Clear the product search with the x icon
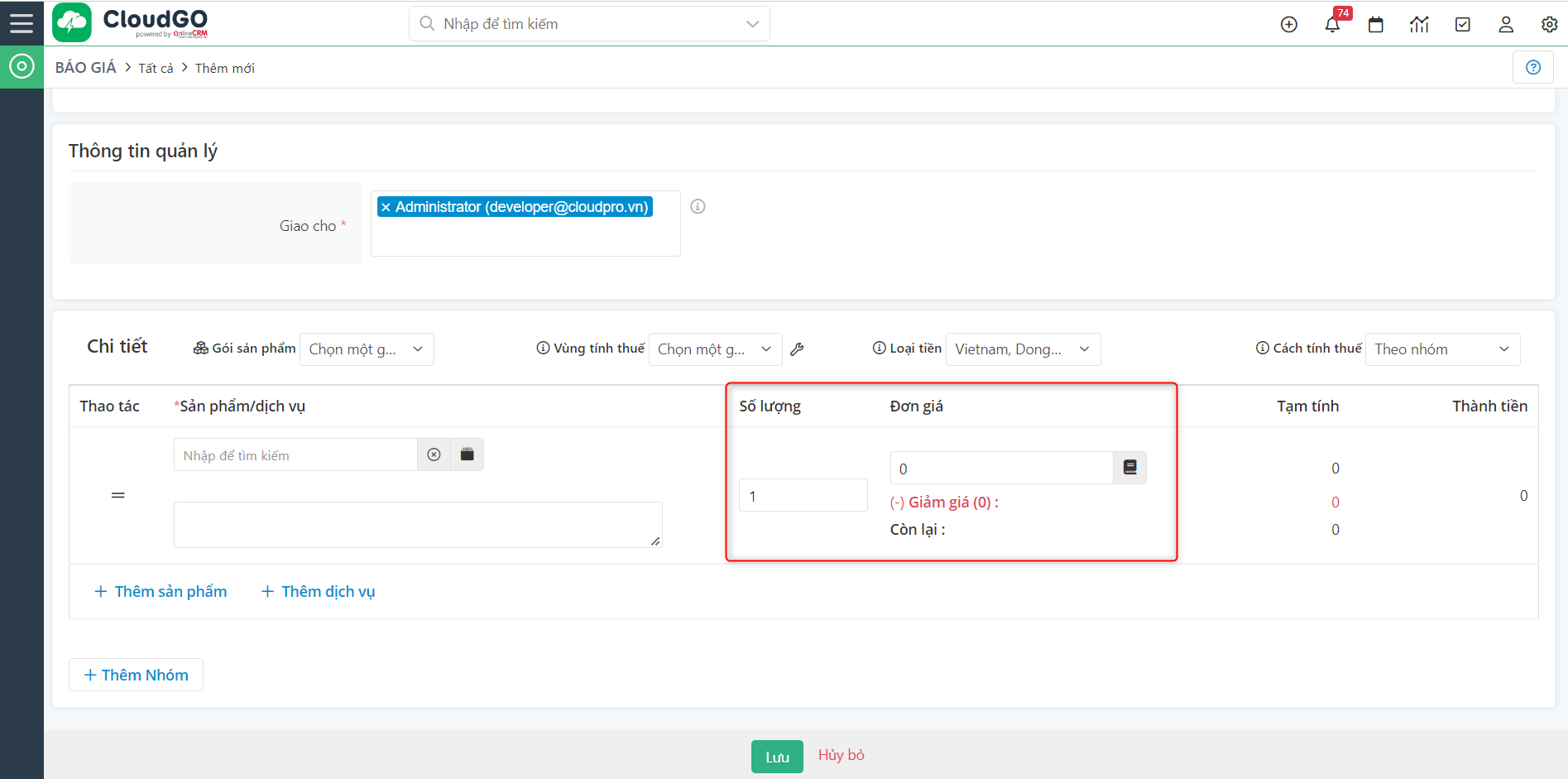Viewport: 1568px width, 779px height. (434, 454)
